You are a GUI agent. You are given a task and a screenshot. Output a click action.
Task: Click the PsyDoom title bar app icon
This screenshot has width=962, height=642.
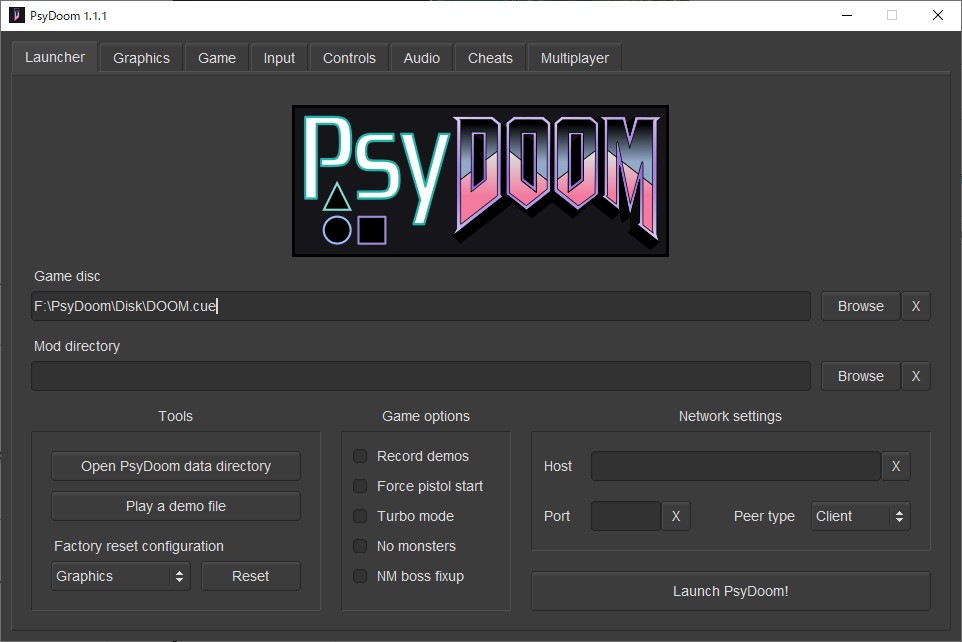click(x=16, y=15)
